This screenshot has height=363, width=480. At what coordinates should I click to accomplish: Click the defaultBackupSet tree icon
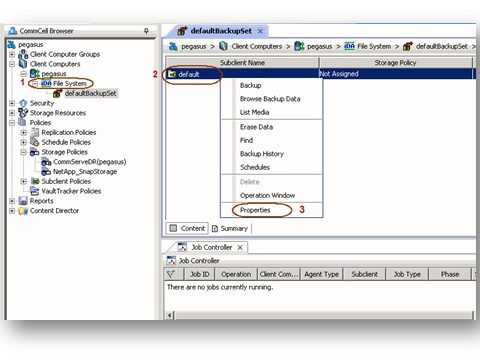[58, 93]
